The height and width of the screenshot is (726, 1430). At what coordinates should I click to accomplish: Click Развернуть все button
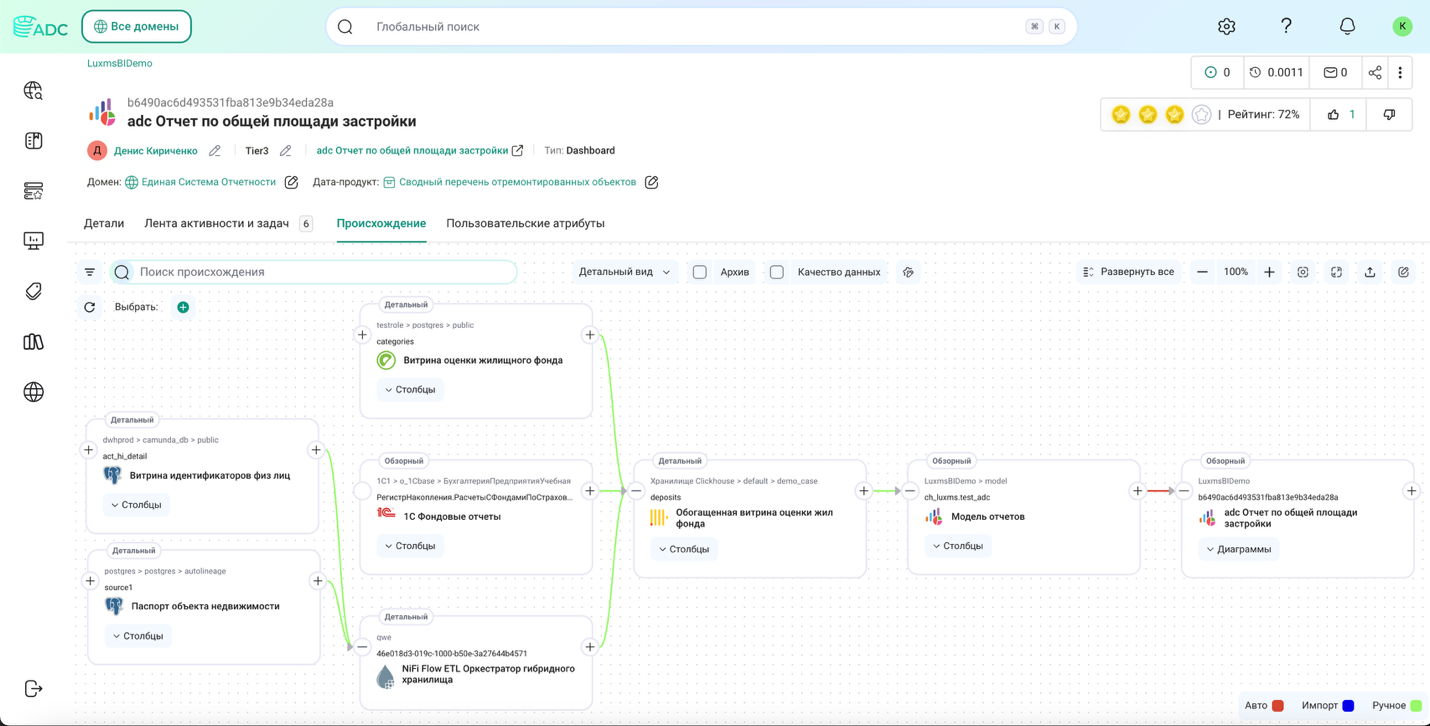pos(1128,272)
